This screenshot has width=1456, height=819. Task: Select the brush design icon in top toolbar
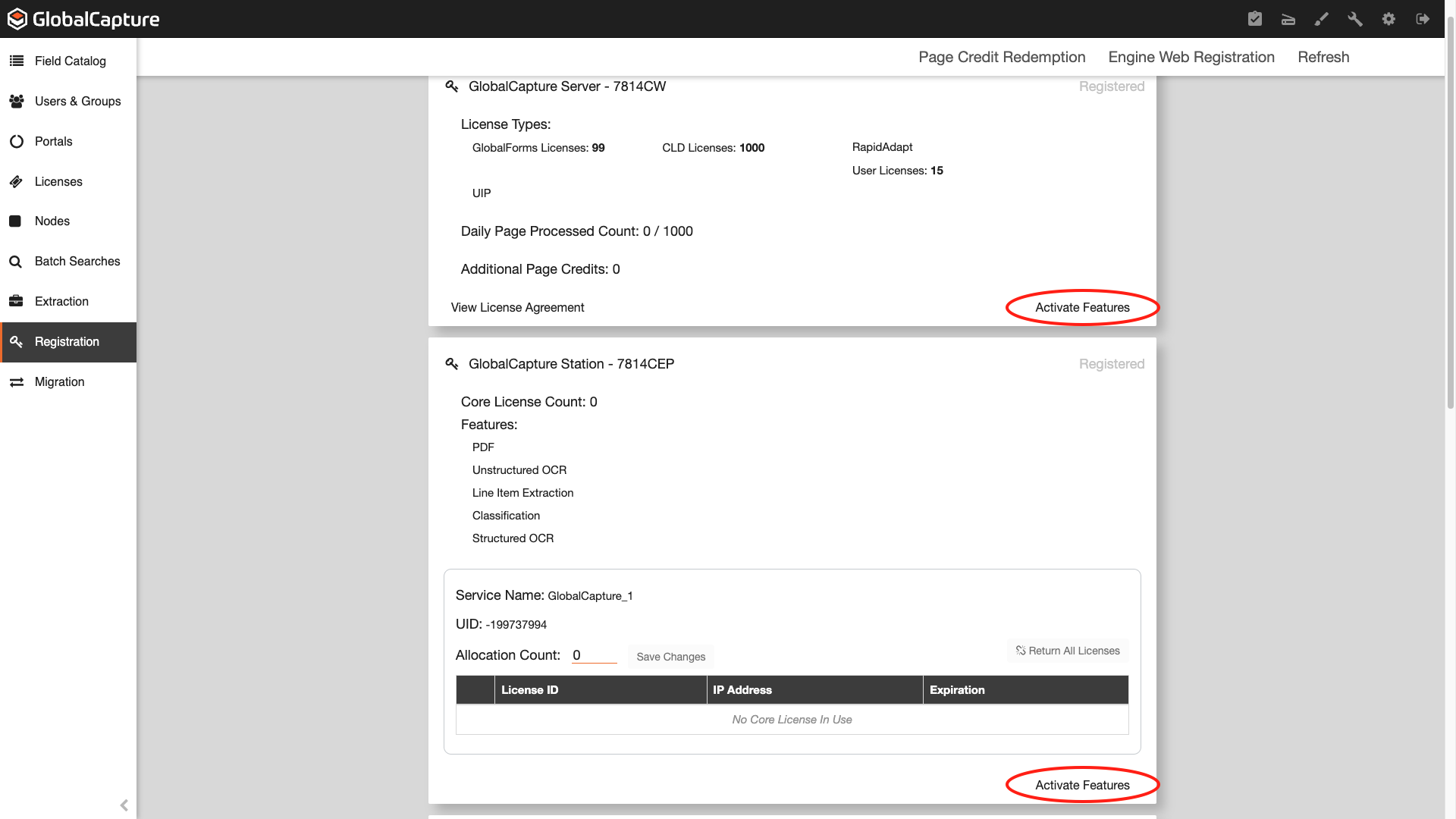pyautogui.click(x=1321, y=19)
